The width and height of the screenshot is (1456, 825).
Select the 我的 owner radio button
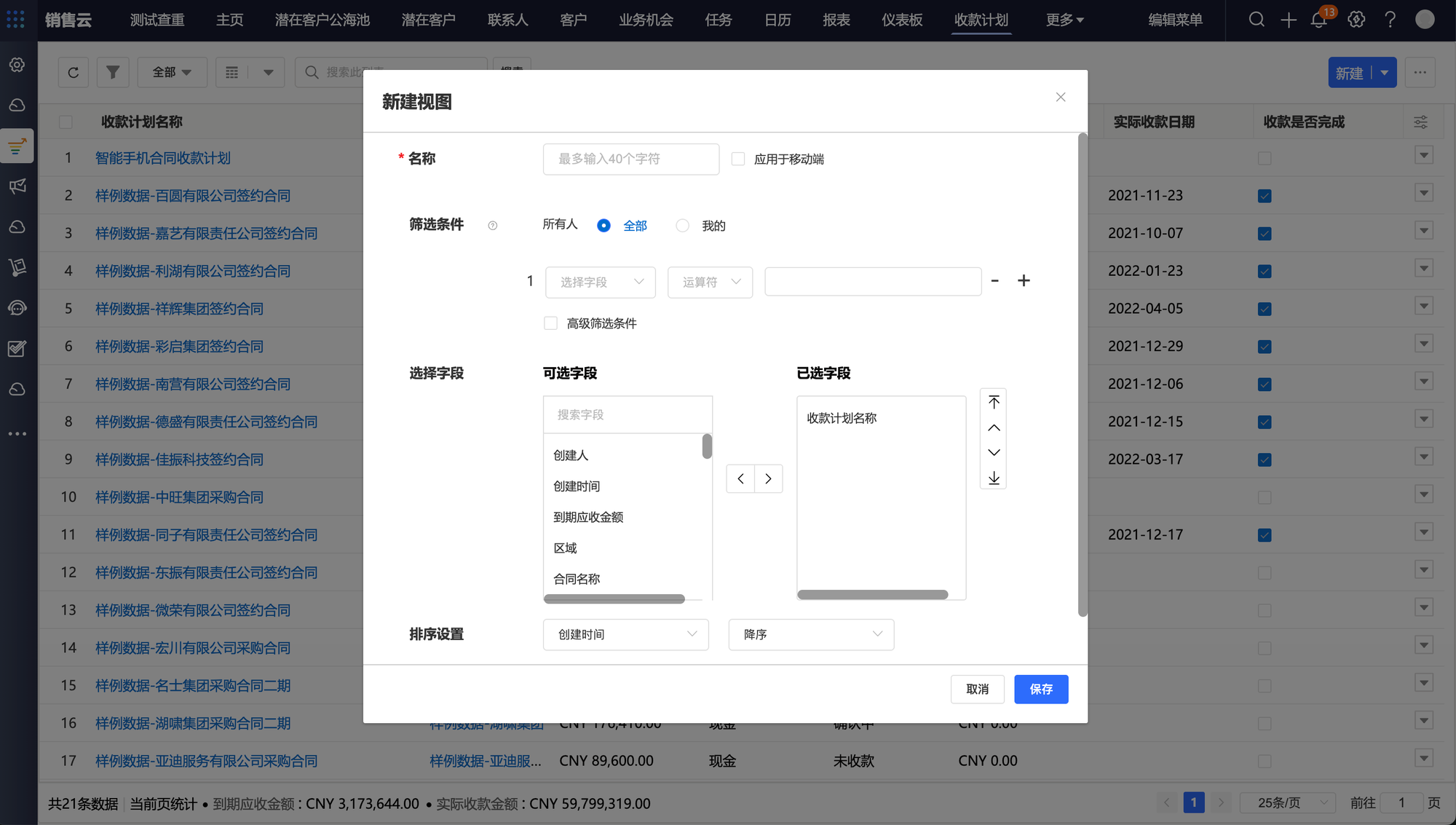682,226
